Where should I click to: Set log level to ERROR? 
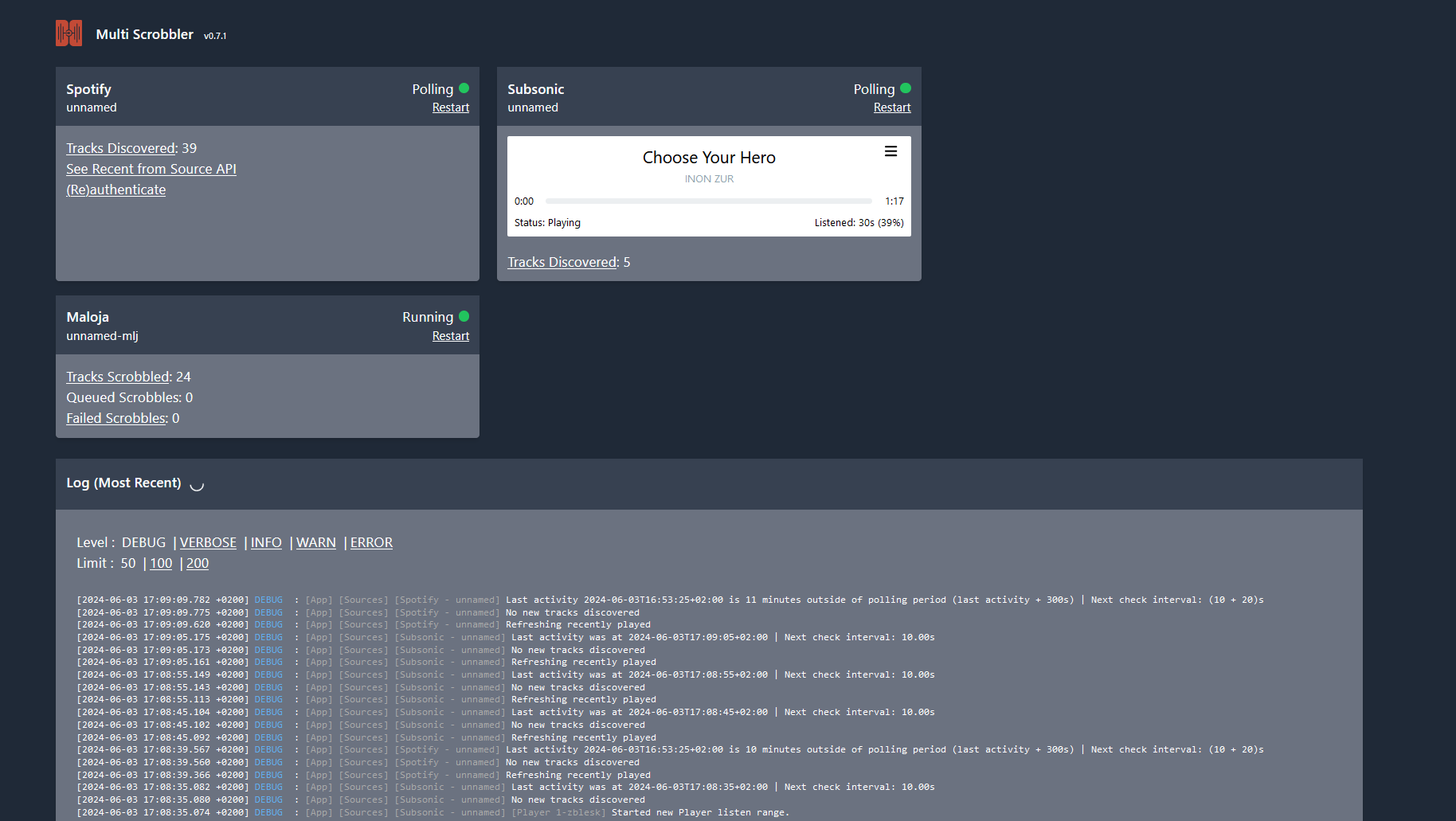371,542
